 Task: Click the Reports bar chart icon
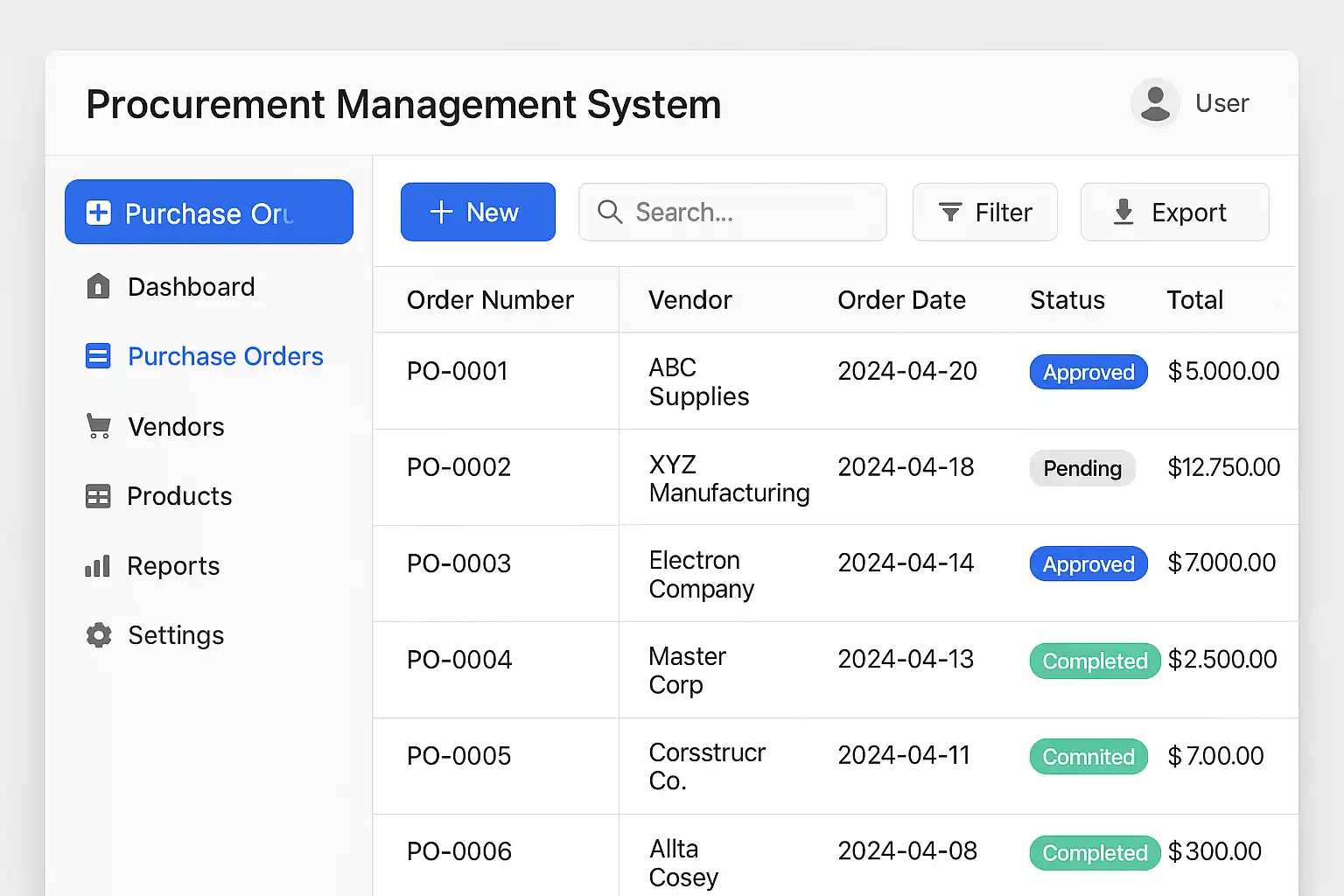click(98, 566)
